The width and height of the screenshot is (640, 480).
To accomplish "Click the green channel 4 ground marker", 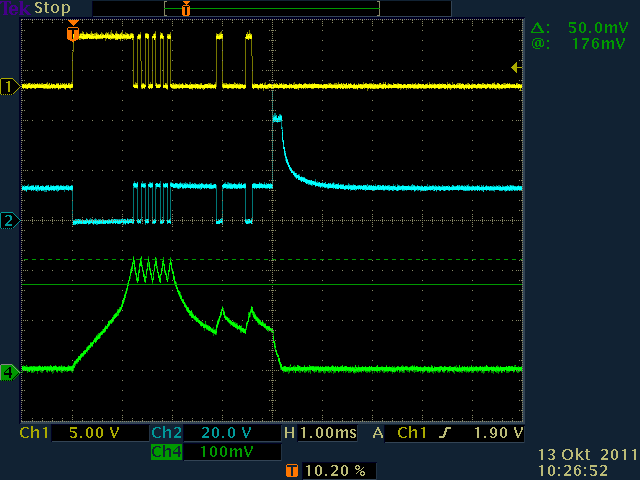I will click(11, 373).
